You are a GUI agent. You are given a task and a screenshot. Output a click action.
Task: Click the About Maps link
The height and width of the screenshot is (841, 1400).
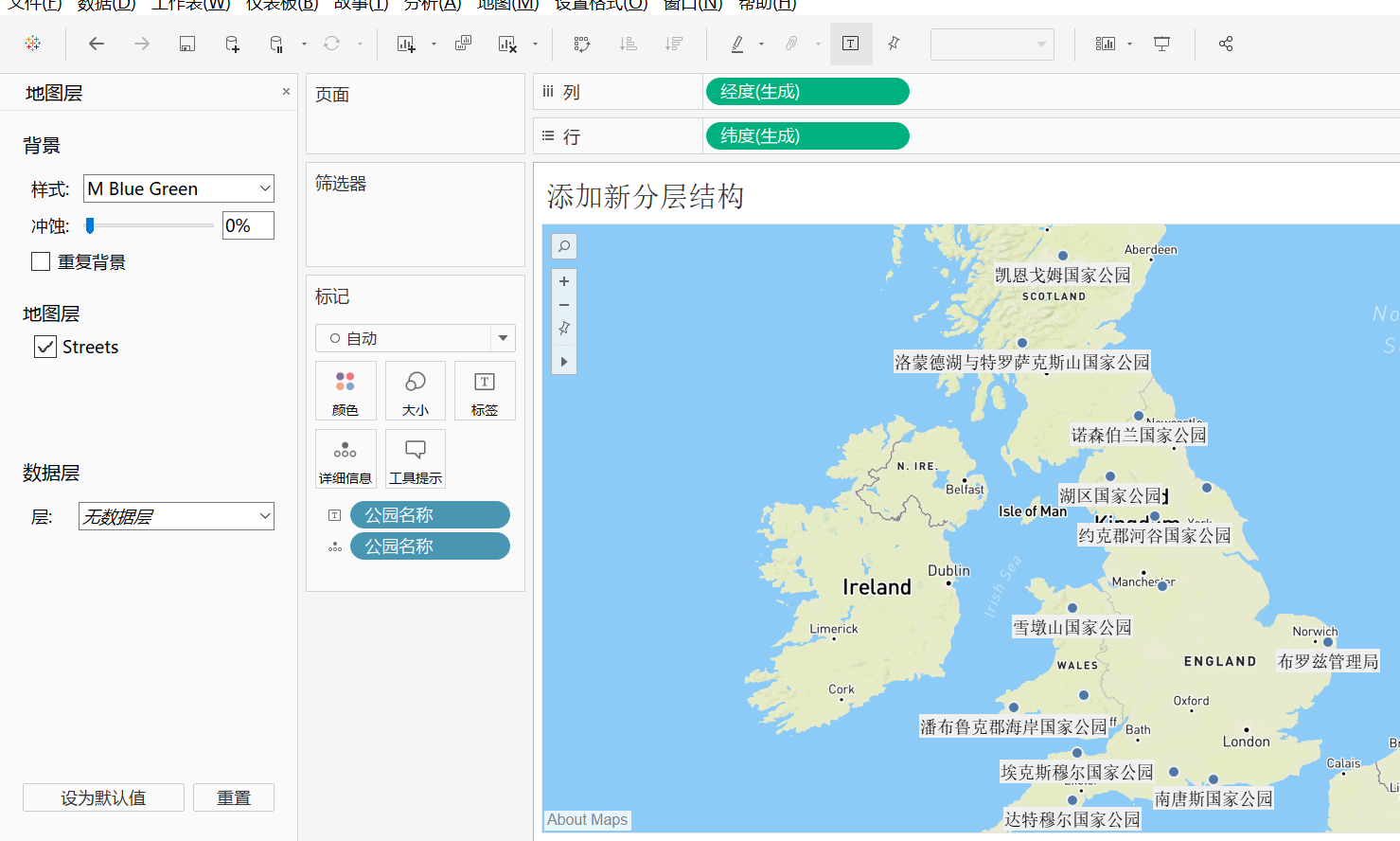(587, 820)
